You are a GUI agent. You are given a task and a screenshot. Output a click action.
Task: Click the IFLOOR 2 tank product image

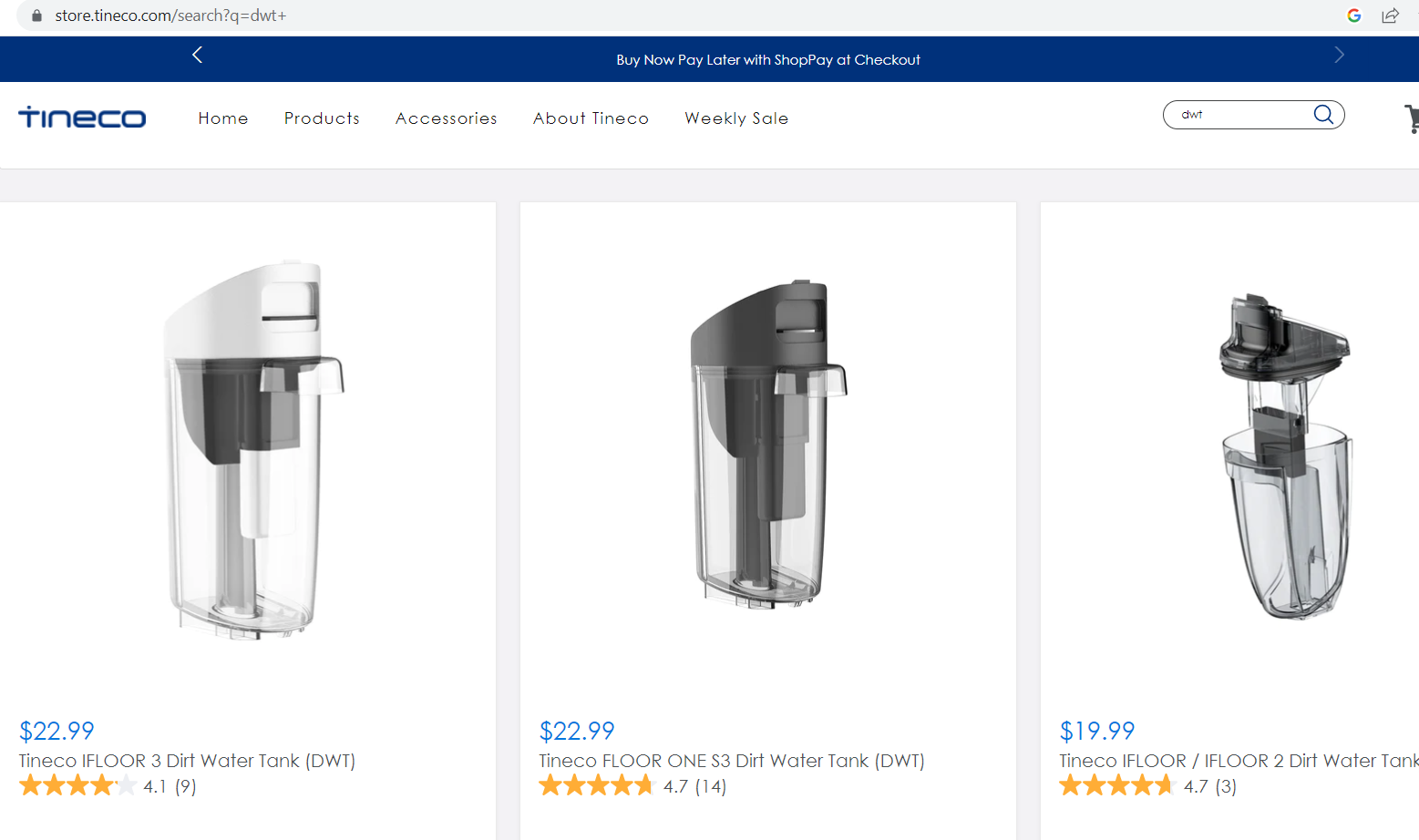(x=1287, y=456)
